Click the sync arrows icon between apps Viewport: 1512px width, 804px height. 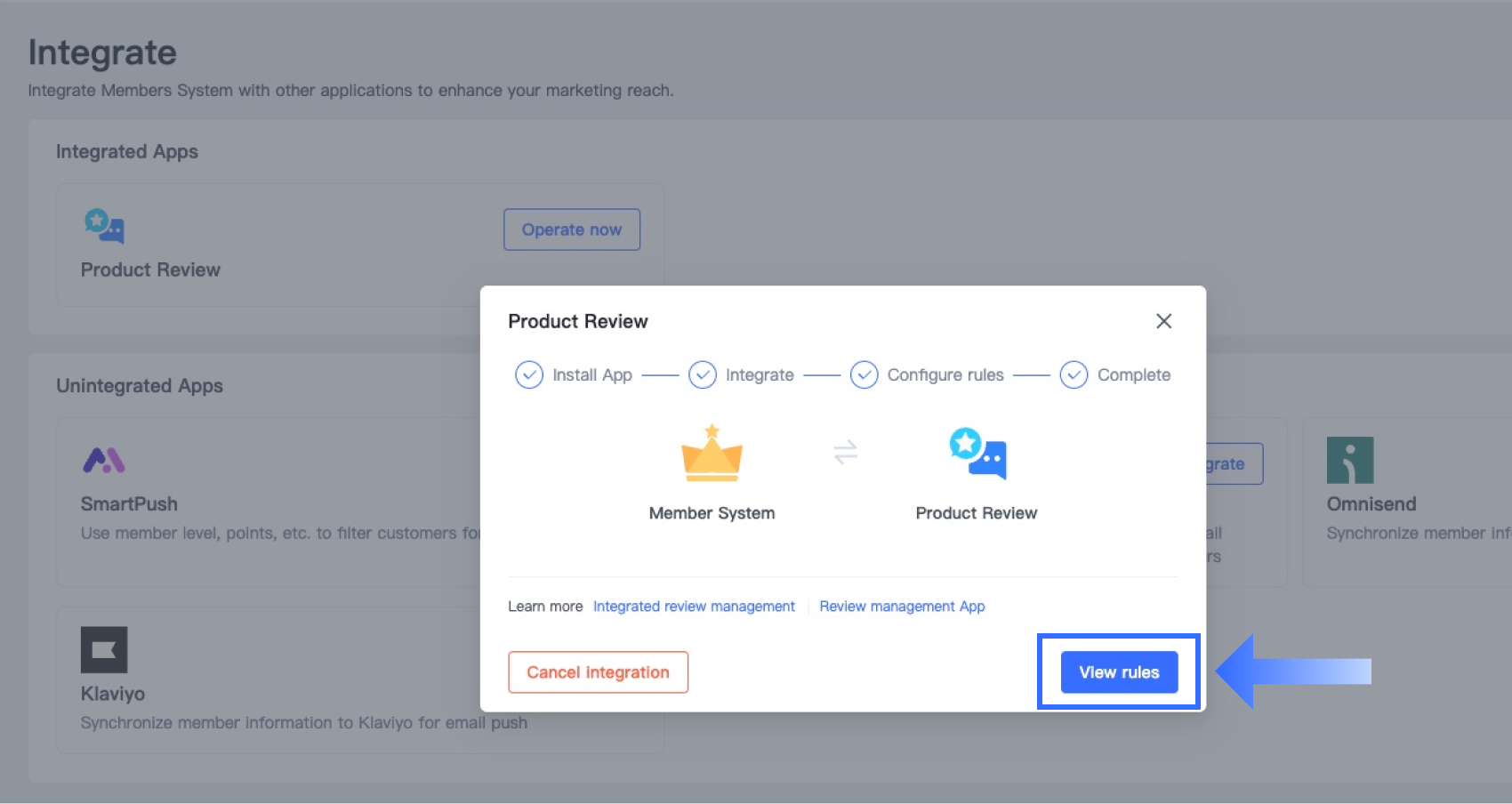coord(845,452)
